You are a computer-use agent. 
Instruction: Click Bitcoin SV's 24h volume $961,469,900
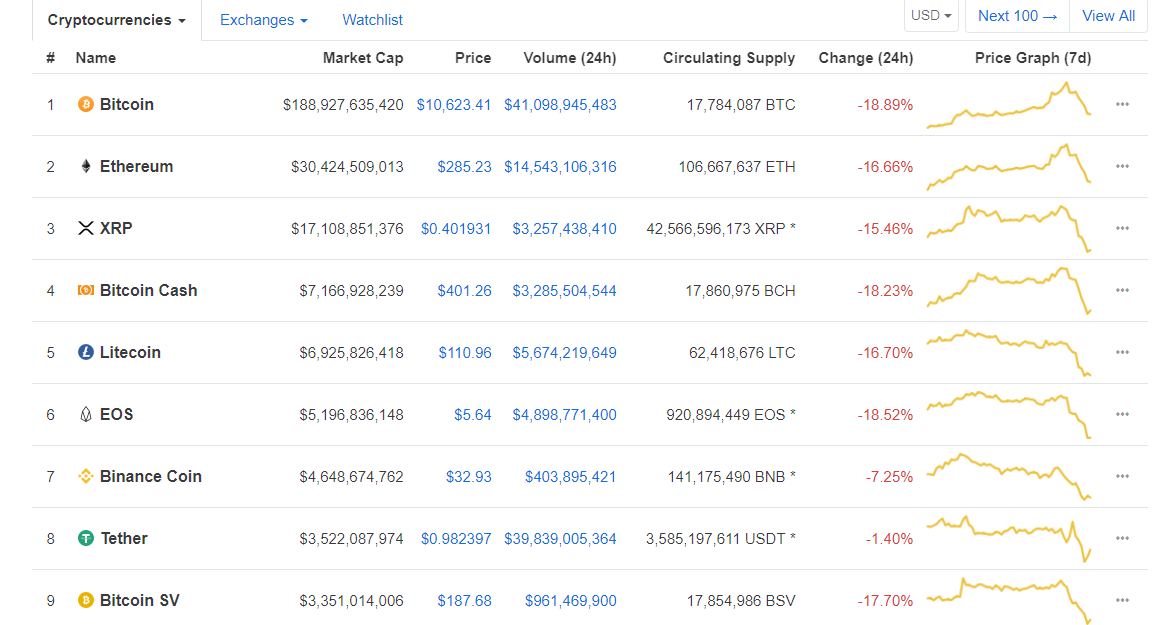click(x=570, y=601)
